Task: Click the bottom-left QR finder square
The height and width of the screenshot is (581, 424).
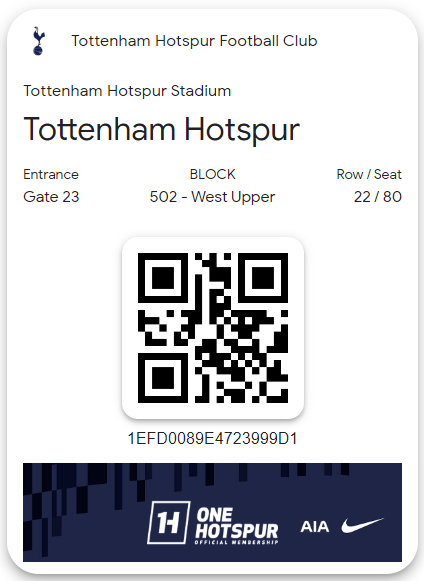Action: pos(163,378)
